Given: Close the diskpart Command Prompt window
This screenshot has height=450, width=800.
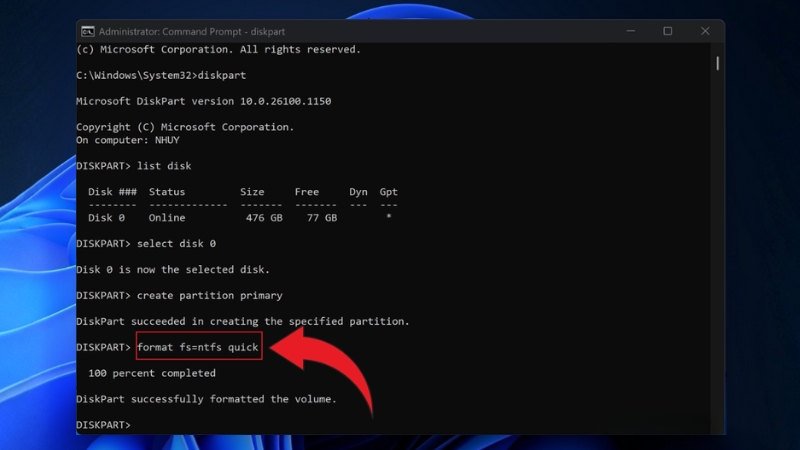Looking at the screenshot, I should pyautogui.click(x=704, y=31).
